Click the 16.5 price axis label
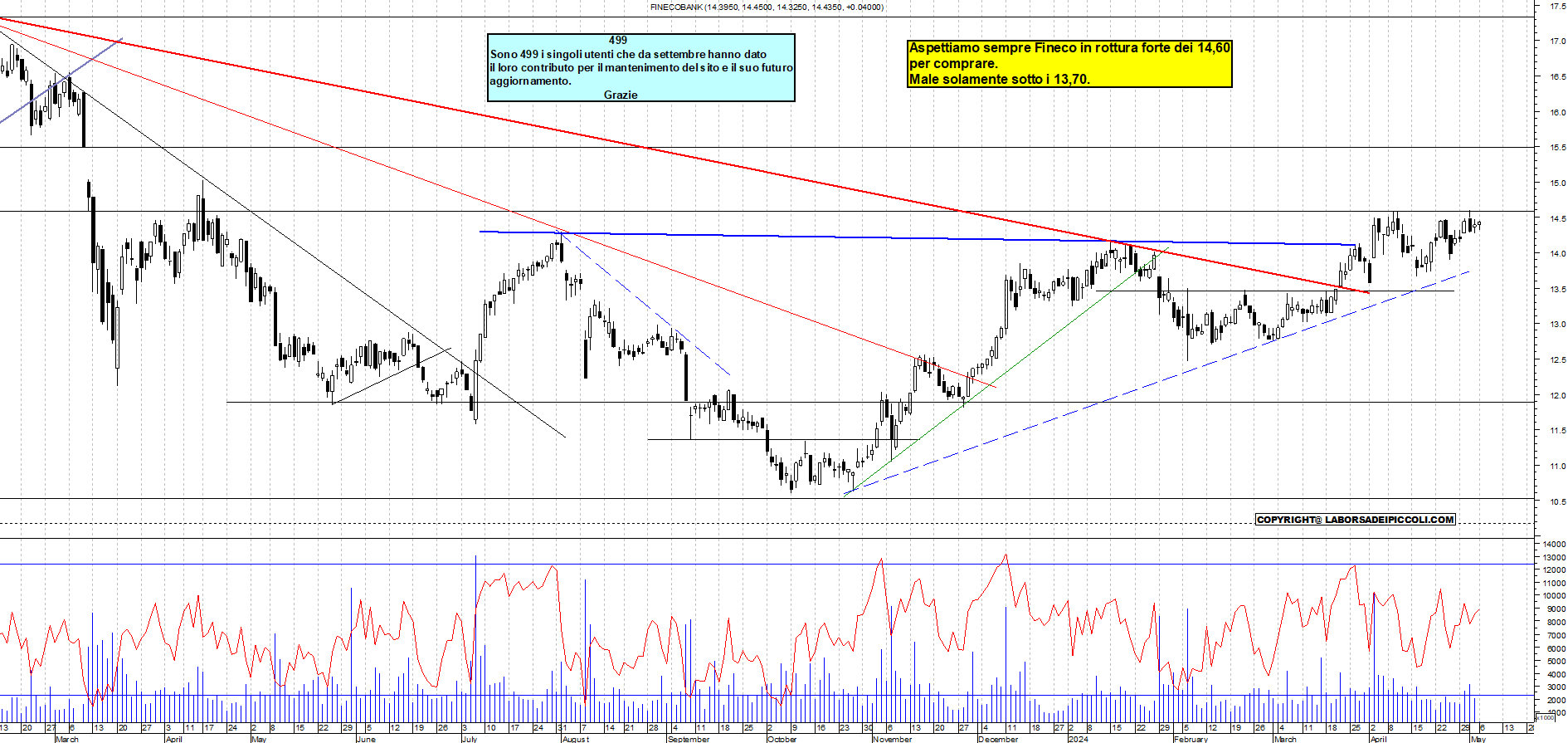 tap(1557, 76)
